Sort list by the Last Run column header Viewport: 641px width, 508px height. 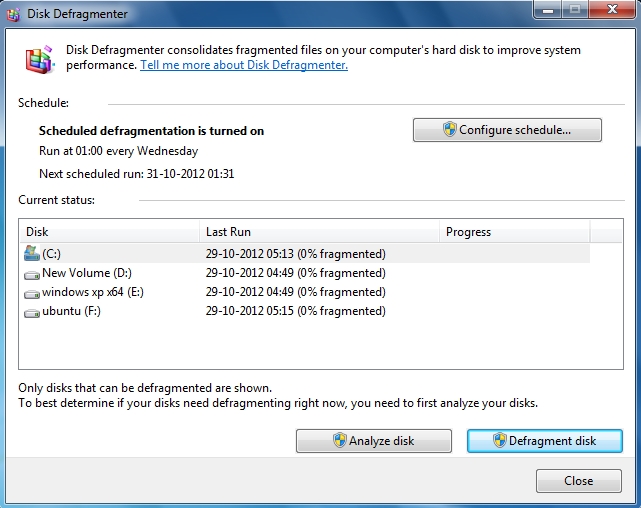(x=318, y=232)
